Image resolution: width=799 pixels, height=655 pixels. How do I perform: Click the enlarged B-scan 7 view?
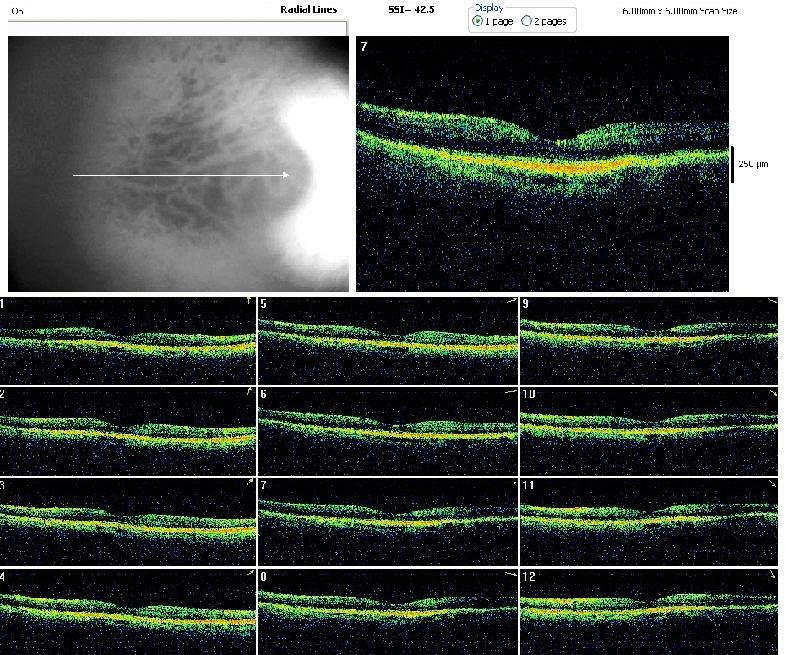pyautogui.click(x=542, y=164)
